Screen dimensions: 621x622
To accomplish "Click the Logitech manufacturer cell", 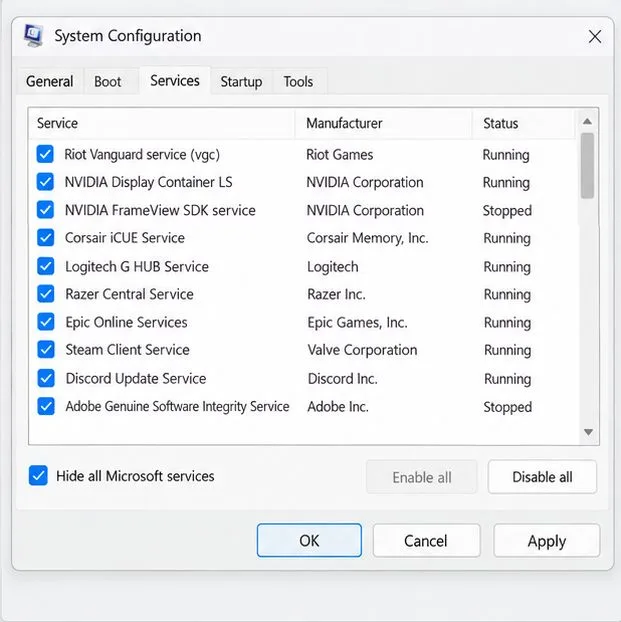I will coord(333,267).
